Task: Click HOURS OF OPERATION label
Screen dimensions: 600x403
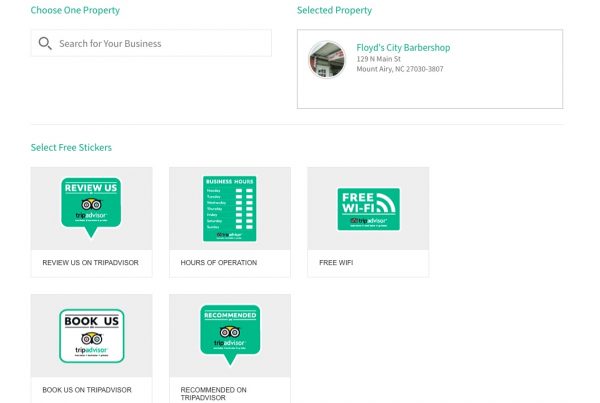Action: tap(219, 263)
